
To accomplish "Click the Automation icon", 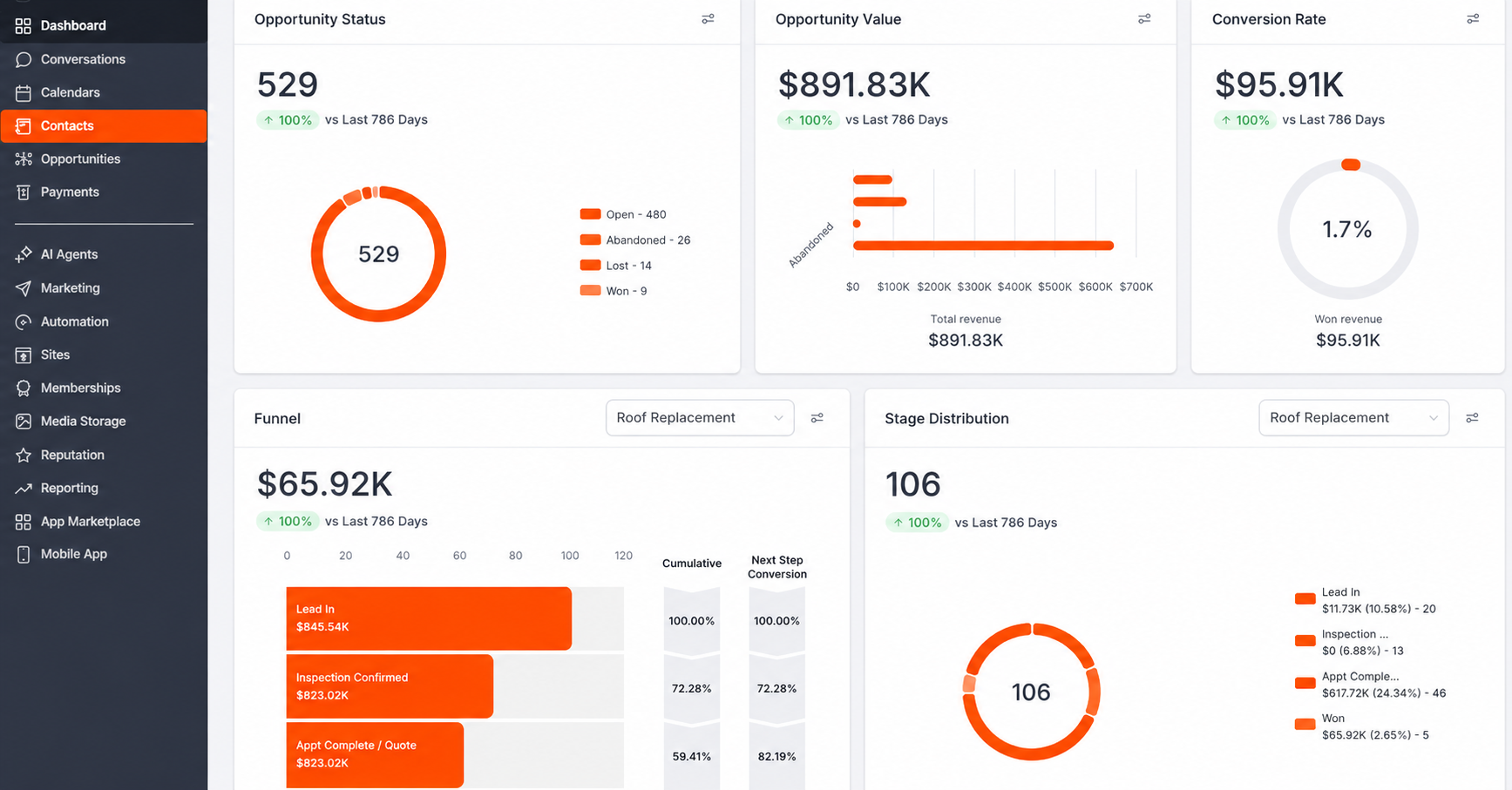I will (x=24, y=321).
